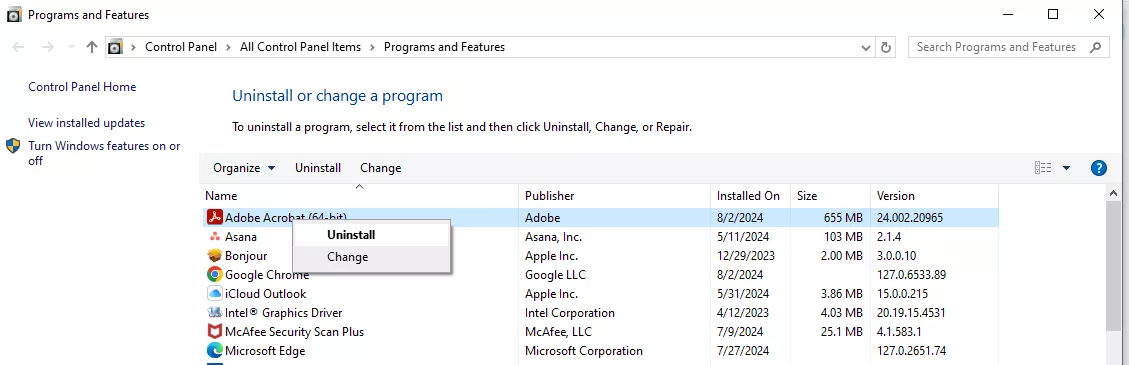Select the Asana row

coord(600,236)
